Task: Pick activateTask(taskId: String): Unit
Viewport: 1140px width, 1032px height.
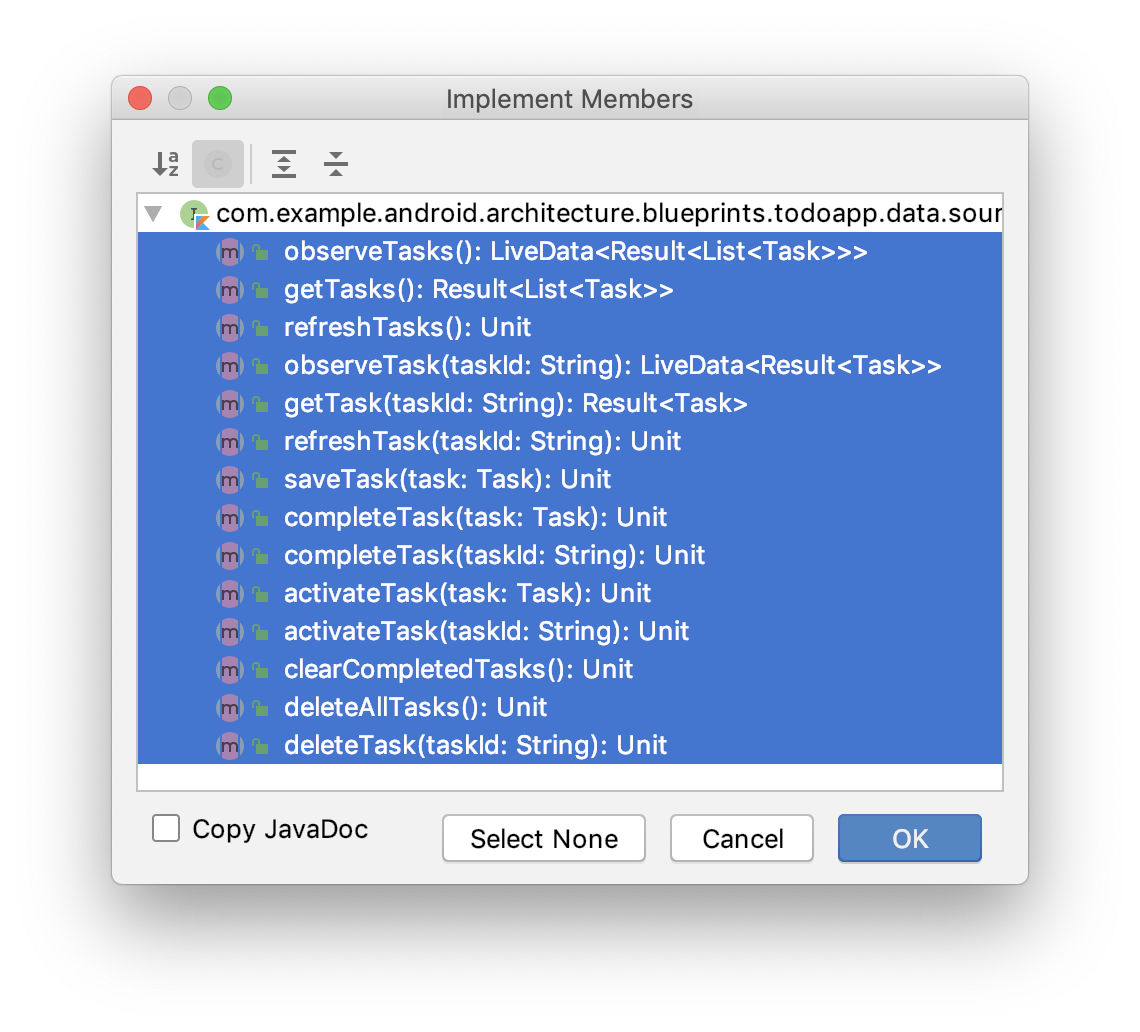Action: tap(486, 632)
